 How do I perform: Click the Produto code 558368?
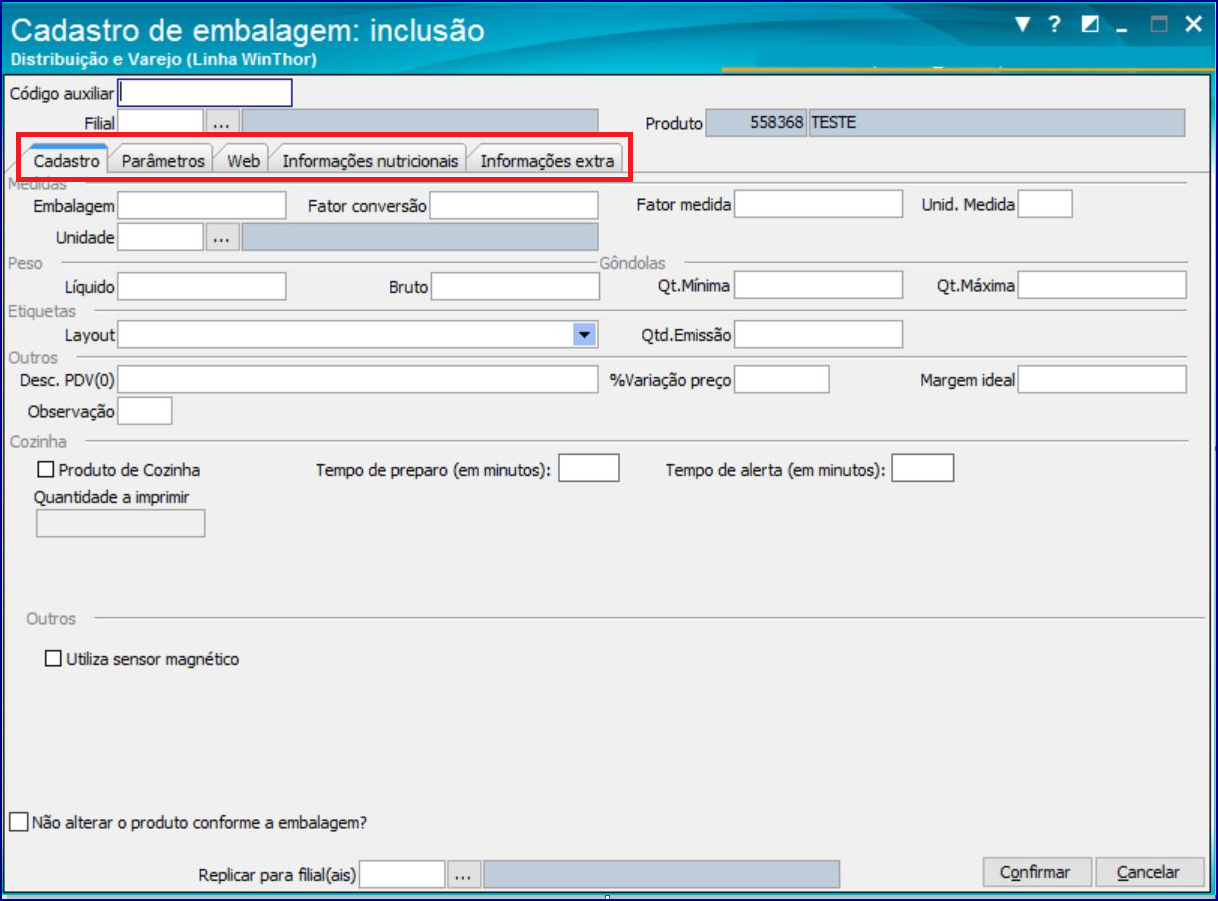click(x=756, y=123)
